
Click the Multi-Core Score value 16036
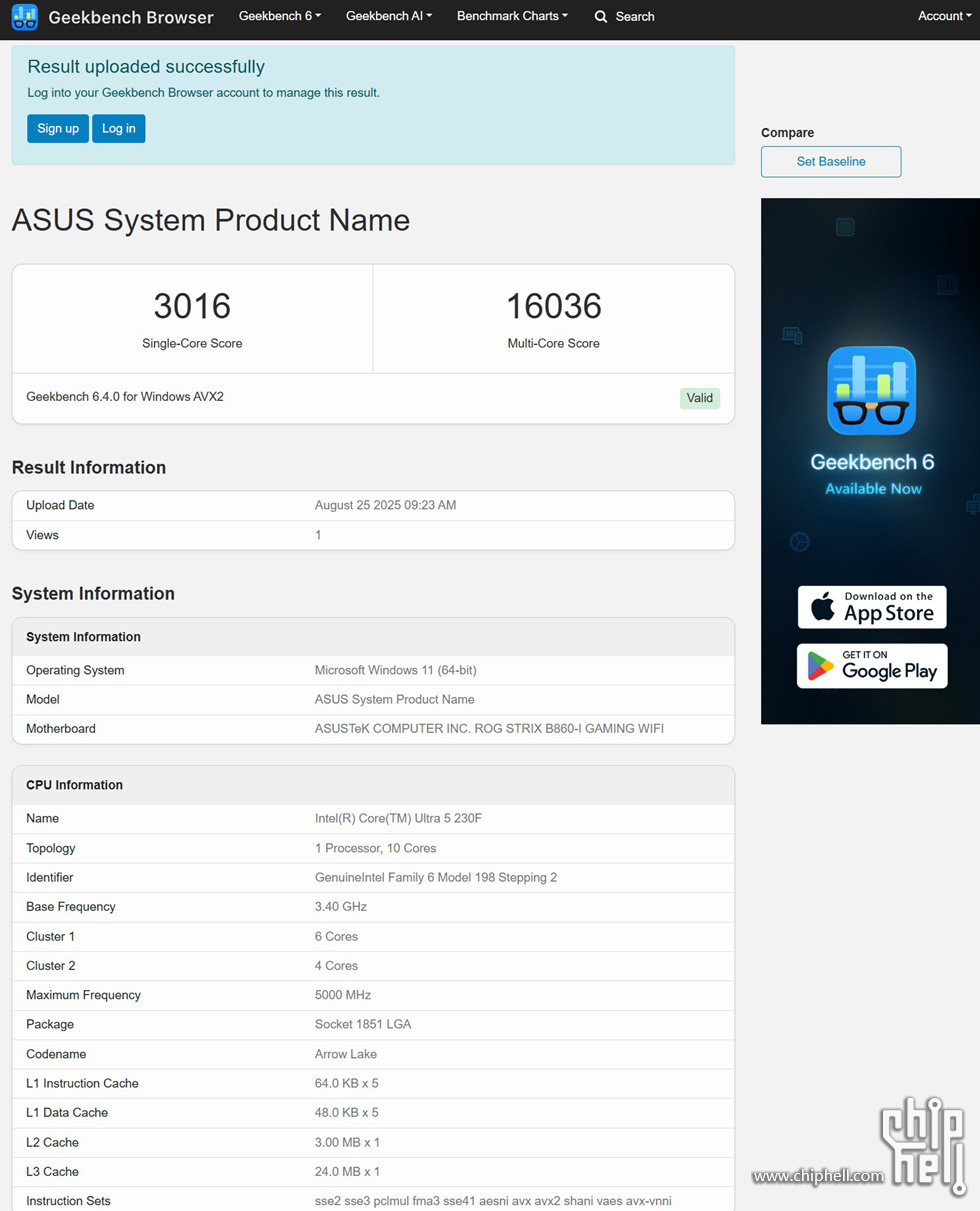(554, 306)
